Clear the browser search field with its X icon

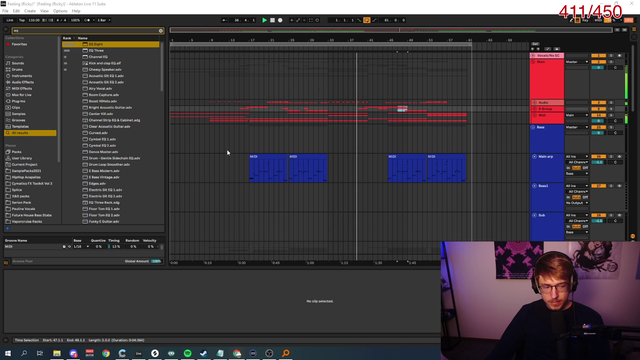click(161, 31)
